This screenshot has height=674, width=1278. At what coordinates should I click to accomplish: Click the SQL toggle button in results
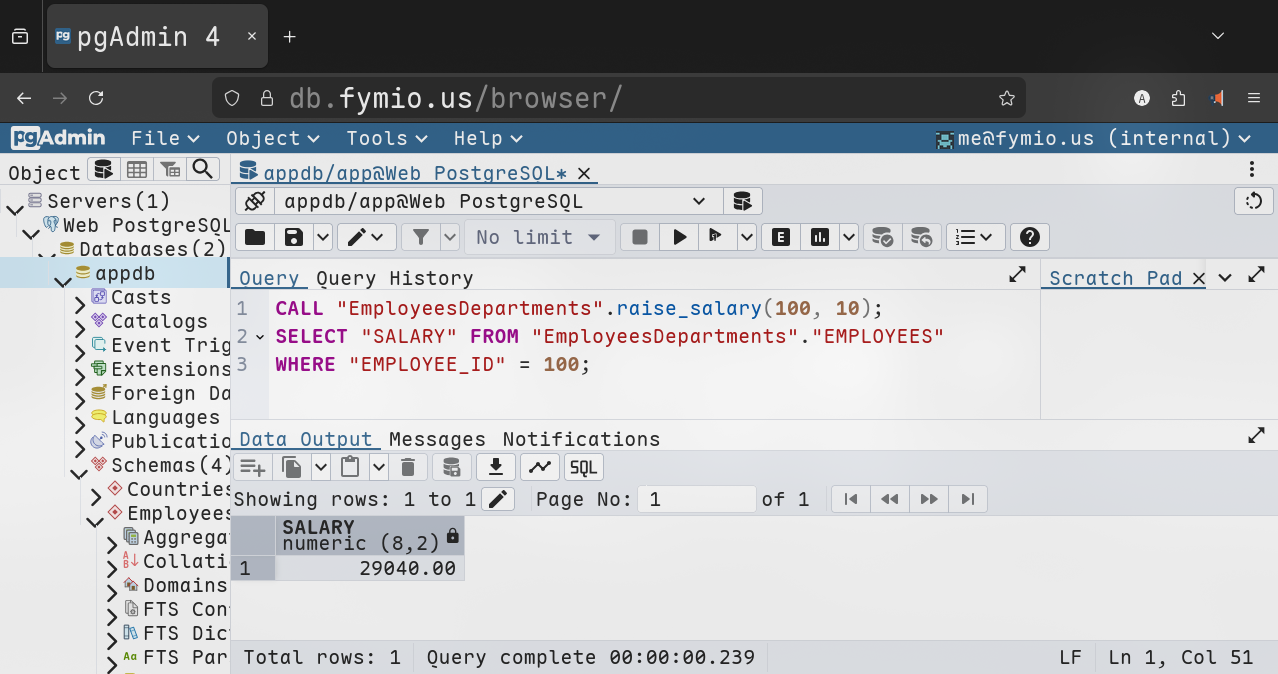point(583,467)
